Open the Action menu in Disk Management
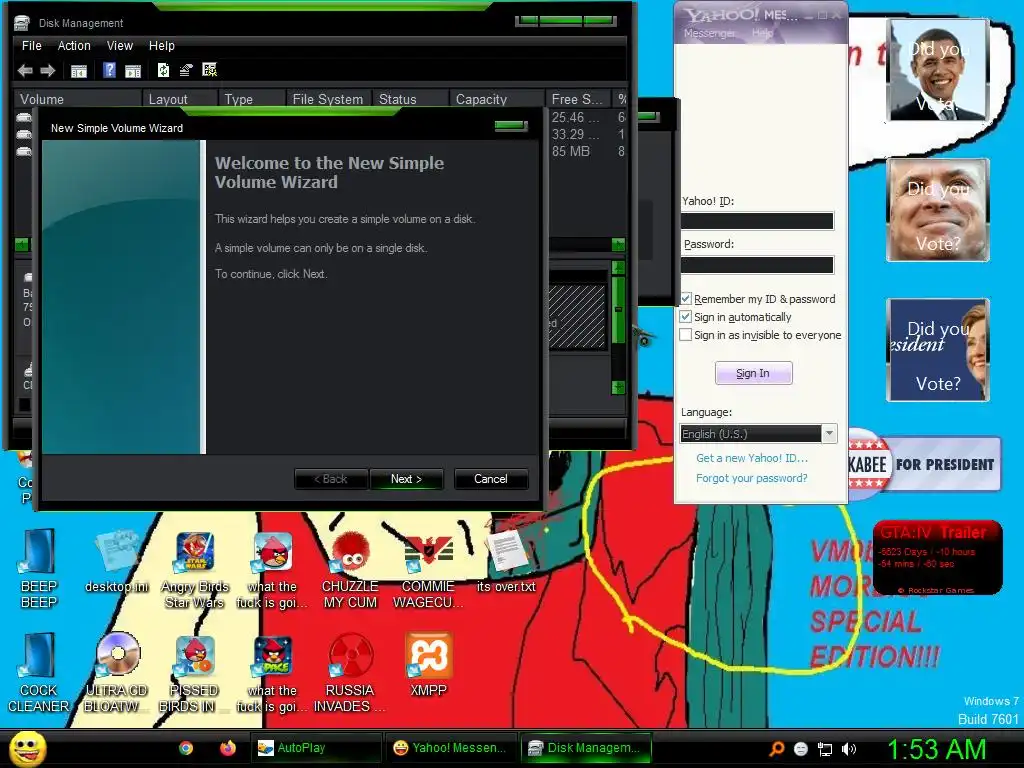1024x768 pixels. click(74, 46)
